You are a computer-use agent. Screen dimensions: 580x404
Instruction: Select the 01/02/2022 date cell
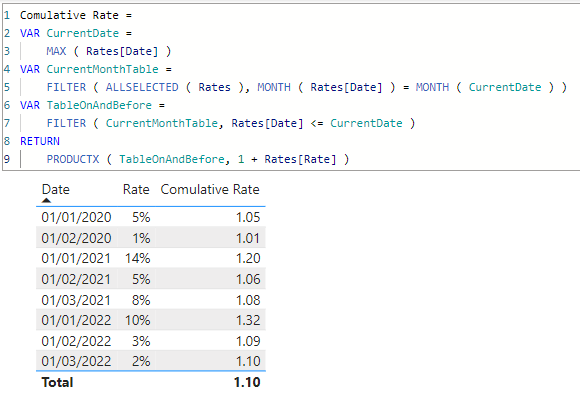[x=76, y=341]
